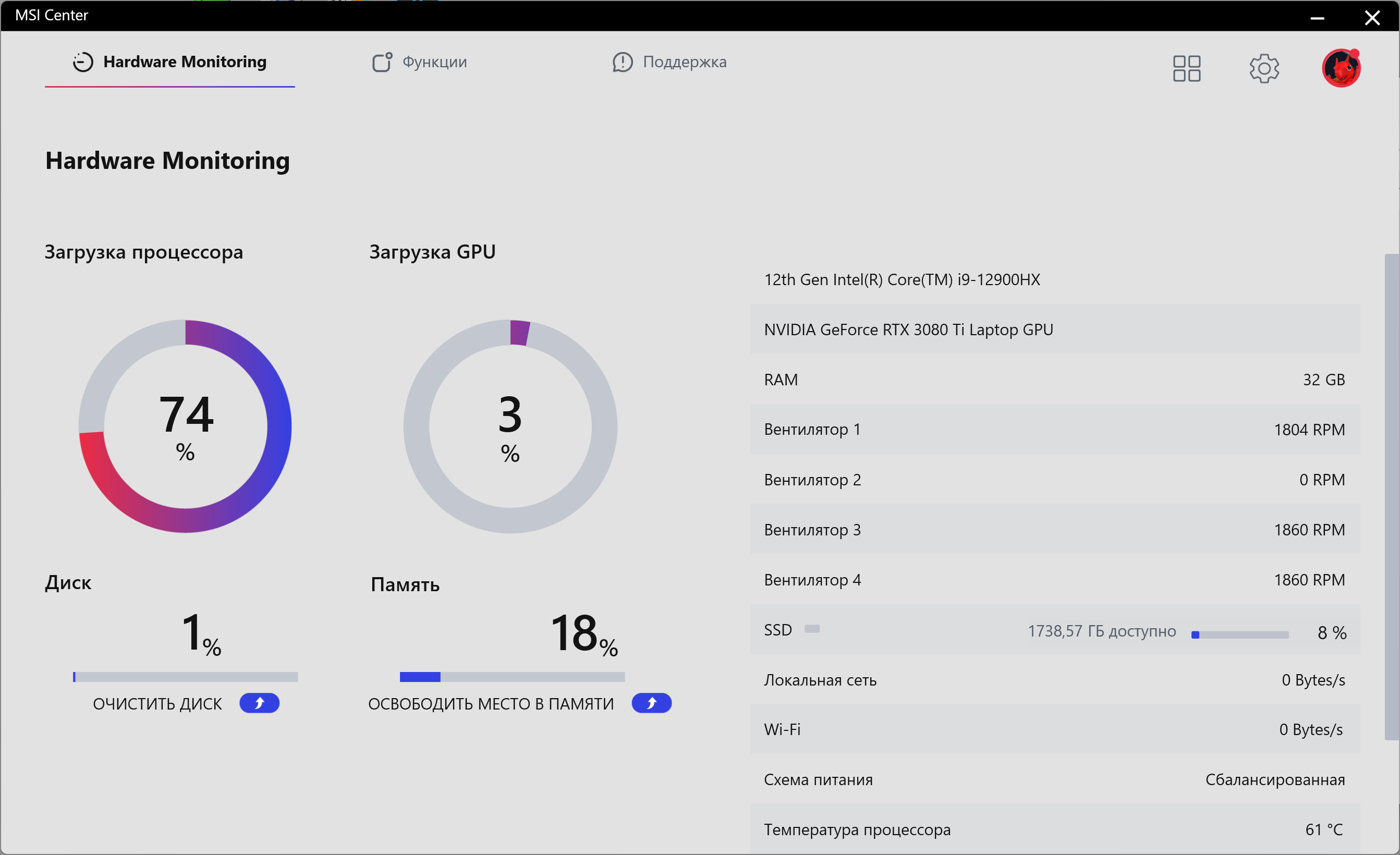Click the red dragon profile avatar

tap(1341, 68)
